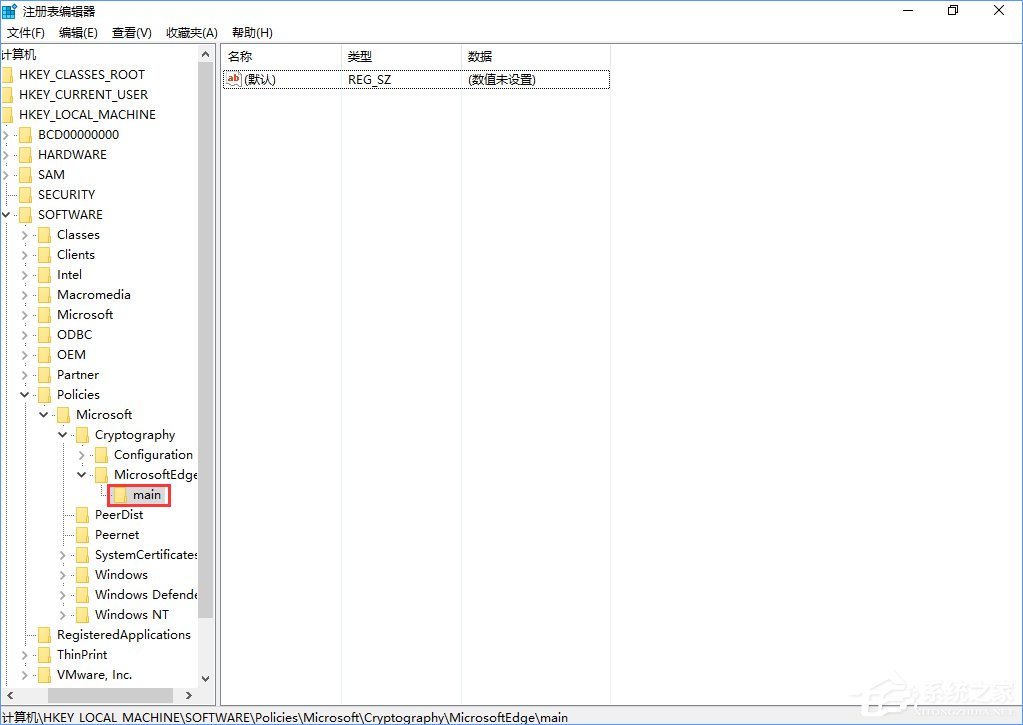Open the 收藏夹(A) menu
Image resolution: width=1023 pixels, height=725 pixels.
click(x=190, y=32)
